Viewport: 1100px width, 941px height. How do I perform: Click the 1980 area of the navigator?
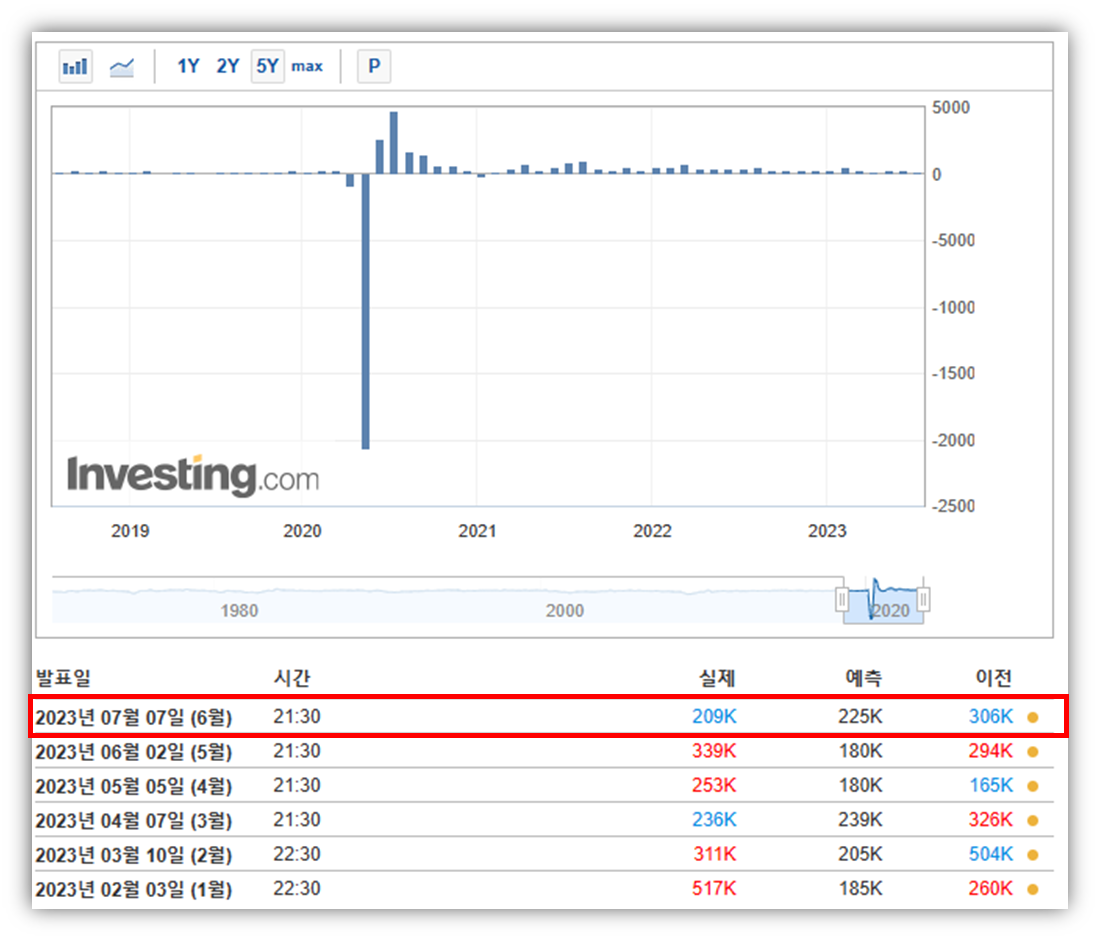coord(239,610)
